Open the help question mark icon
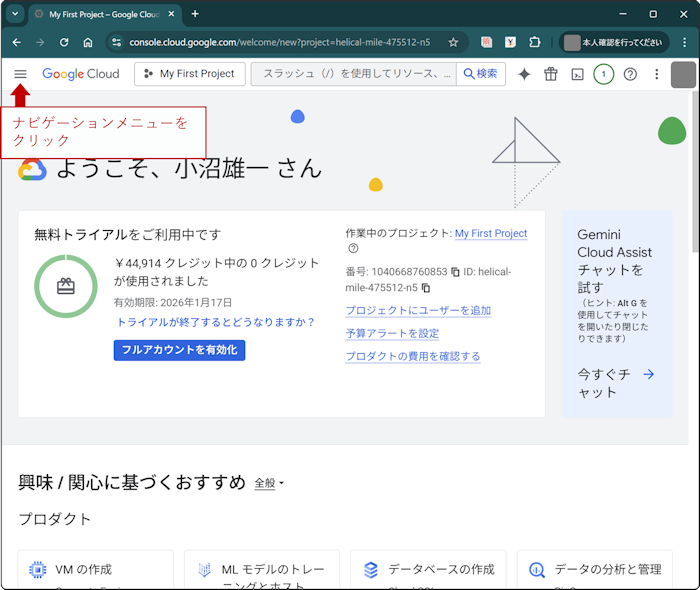The width and height of the screenshot is (700, 590). click(630, 74)
